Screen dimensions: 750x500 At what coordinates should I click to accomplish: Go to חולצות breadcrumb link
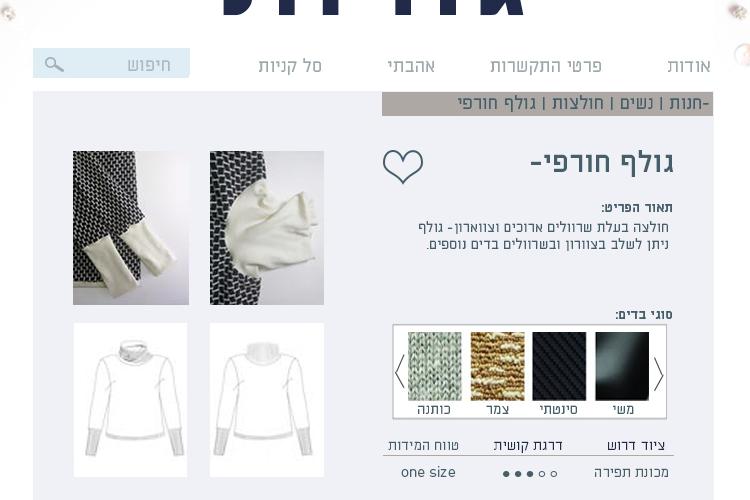578,103
